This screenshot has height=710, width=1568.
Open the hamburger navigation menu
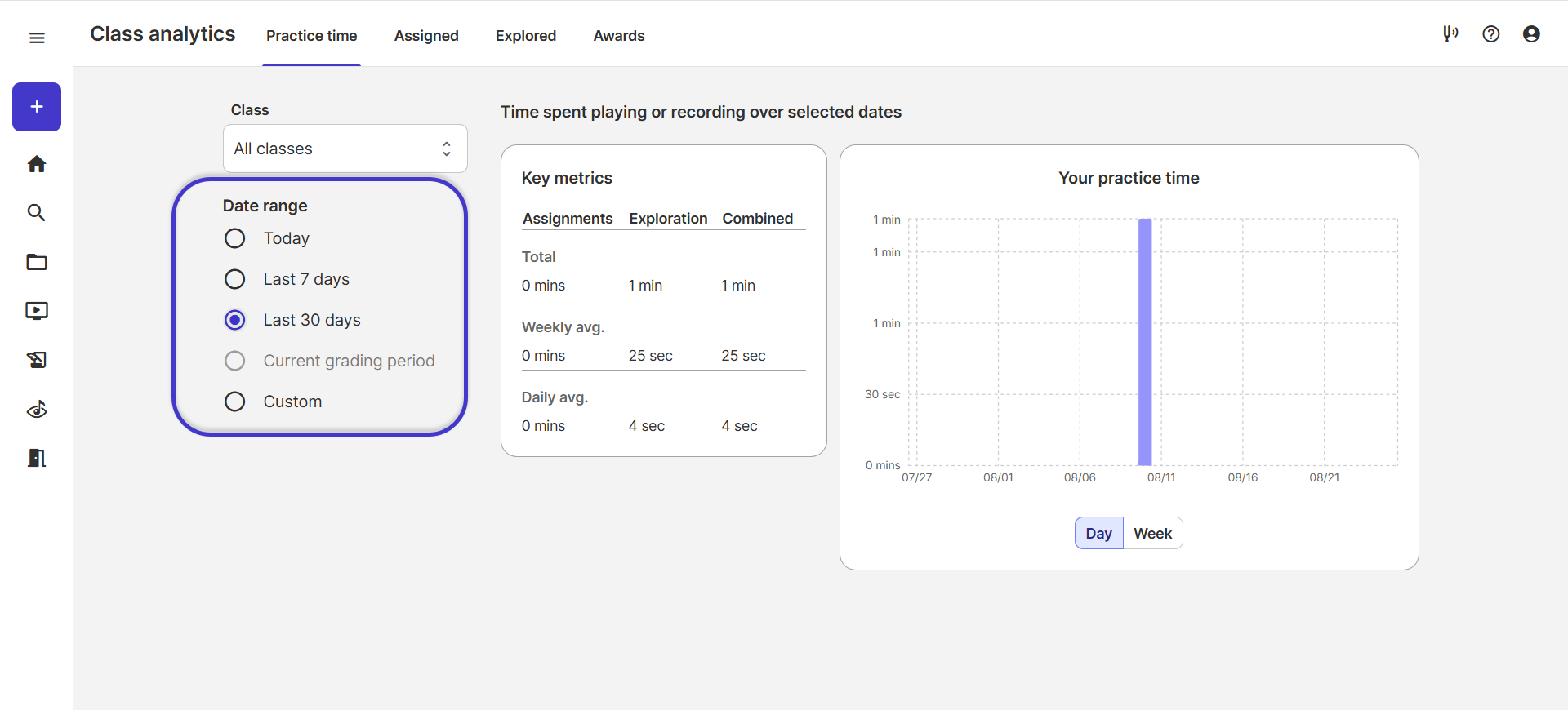coord(37,38)
